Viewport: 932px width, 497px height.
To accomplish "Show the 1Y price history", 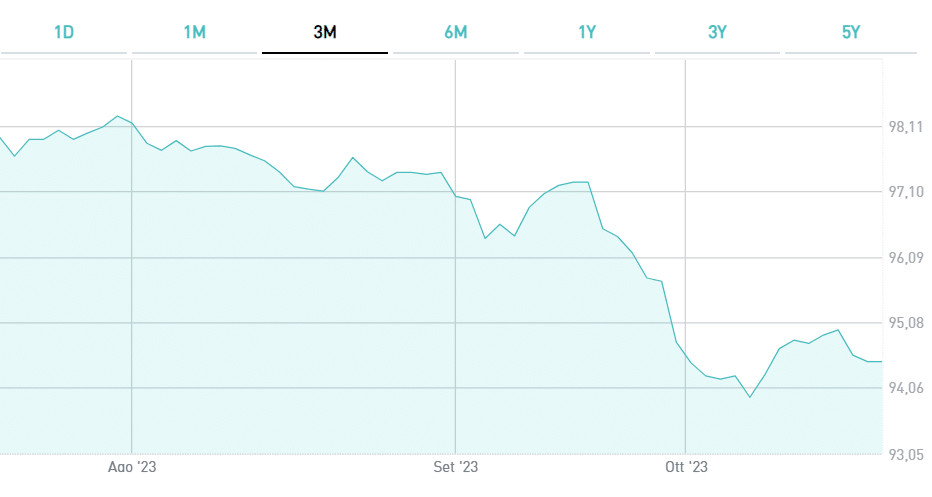I will click(x=587, y=32).
